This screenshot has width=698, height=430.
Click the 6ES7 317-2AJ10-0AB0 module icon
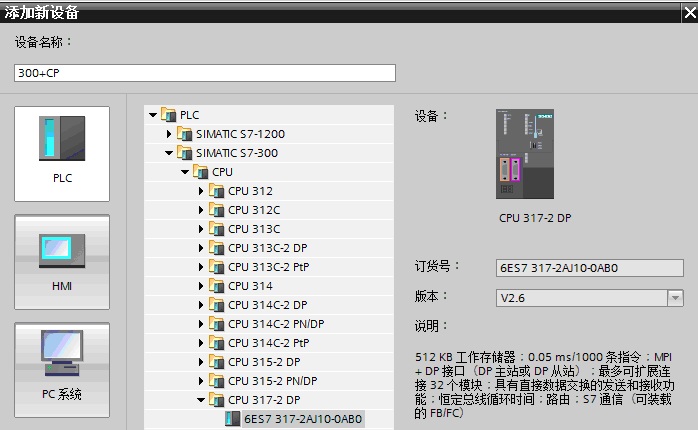pos(232,418)
